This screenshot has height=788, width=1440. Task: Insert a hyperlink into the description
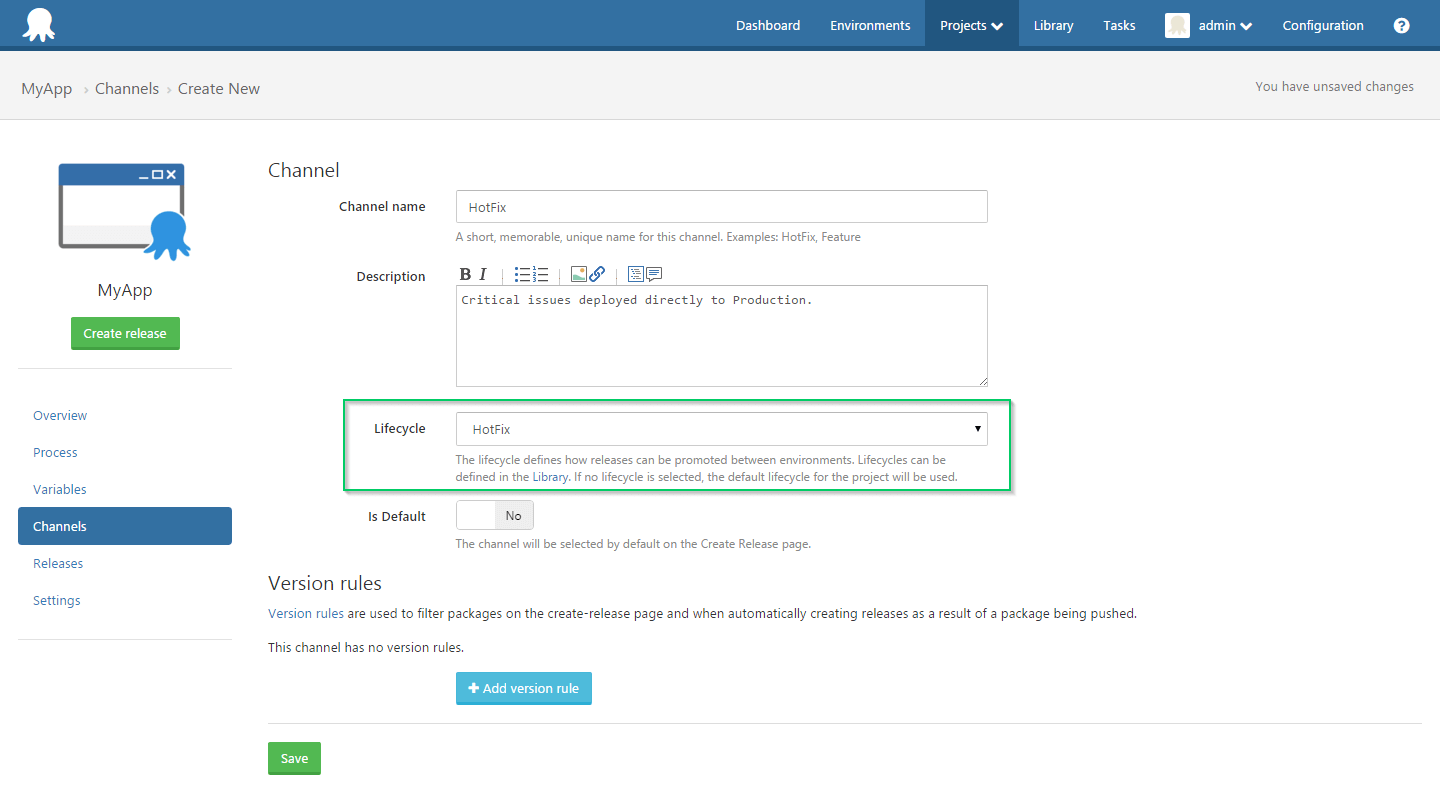pyautogui.click(x=597, y=274)
